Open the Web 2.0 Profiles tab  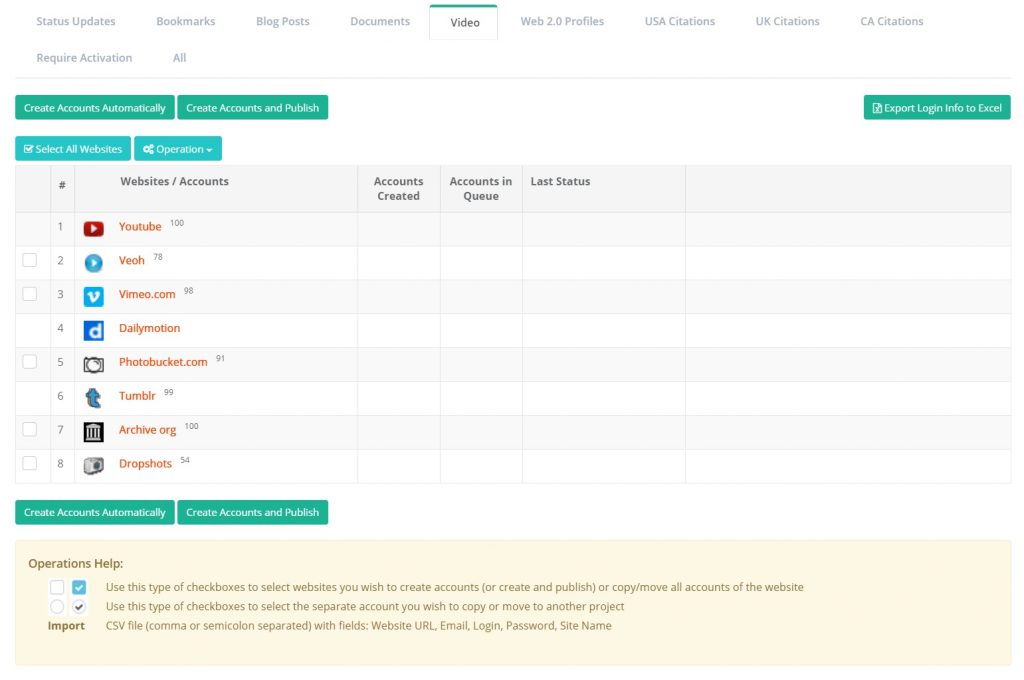point(562,21)
